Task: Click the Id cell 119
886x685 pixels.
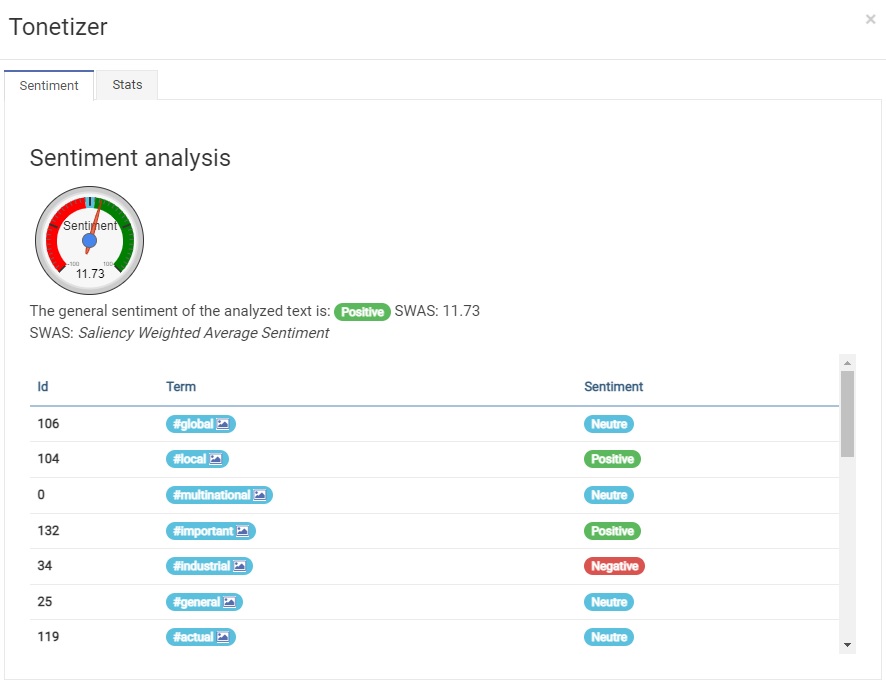Action: point(49,636)
